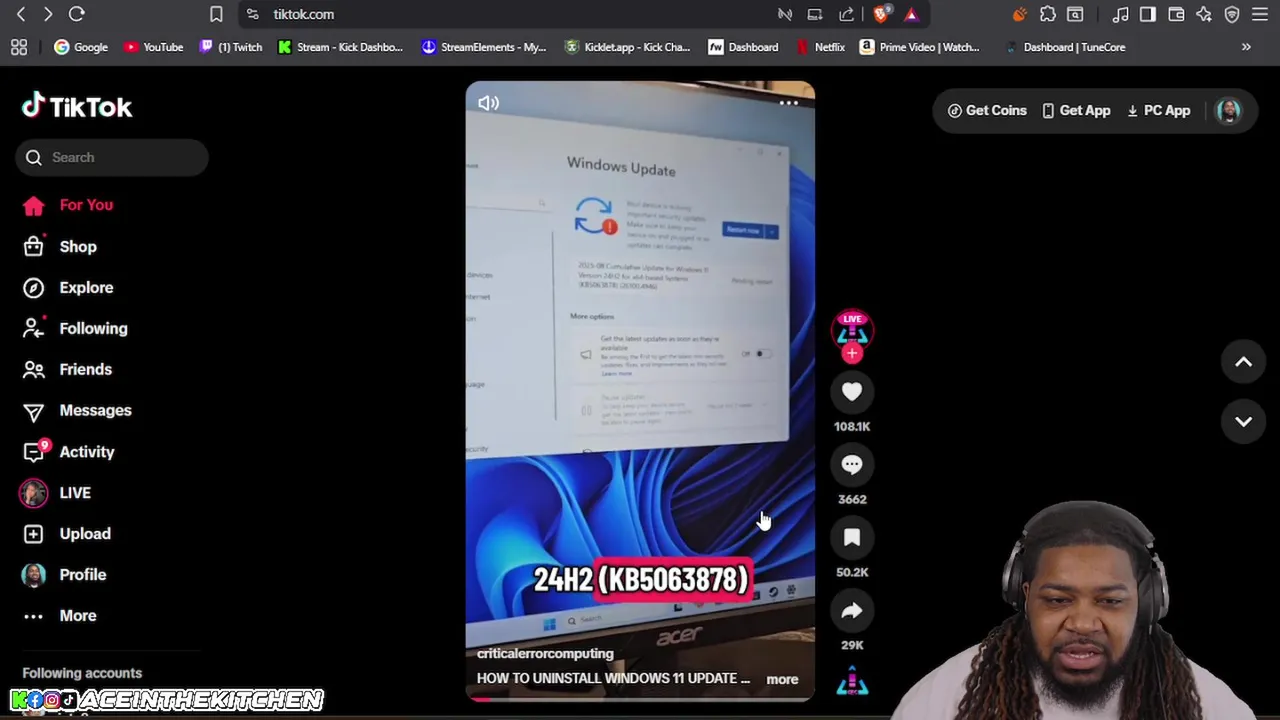Open the StreamElements bookmark
1280x720 pixels.
[x=484, y=47]
